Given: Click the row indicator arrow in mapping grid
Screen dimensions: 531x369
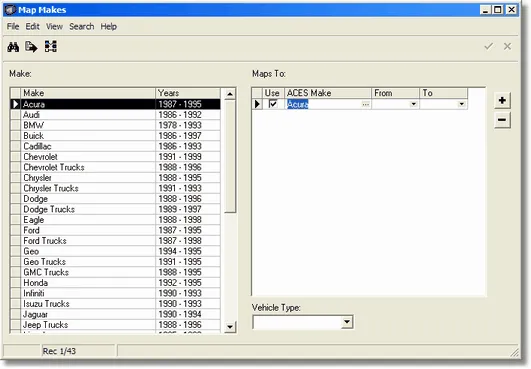Looking at the screenshot, I should tap(257, 104).
